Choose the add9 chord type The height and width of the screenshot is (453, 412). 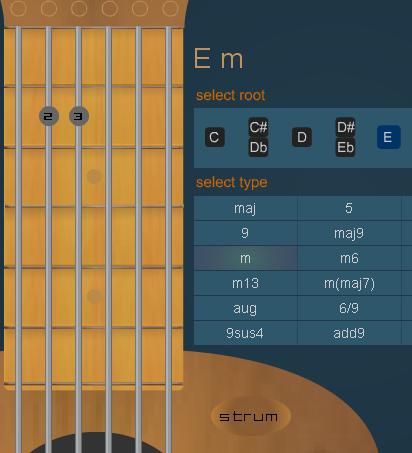pos(349,333)
